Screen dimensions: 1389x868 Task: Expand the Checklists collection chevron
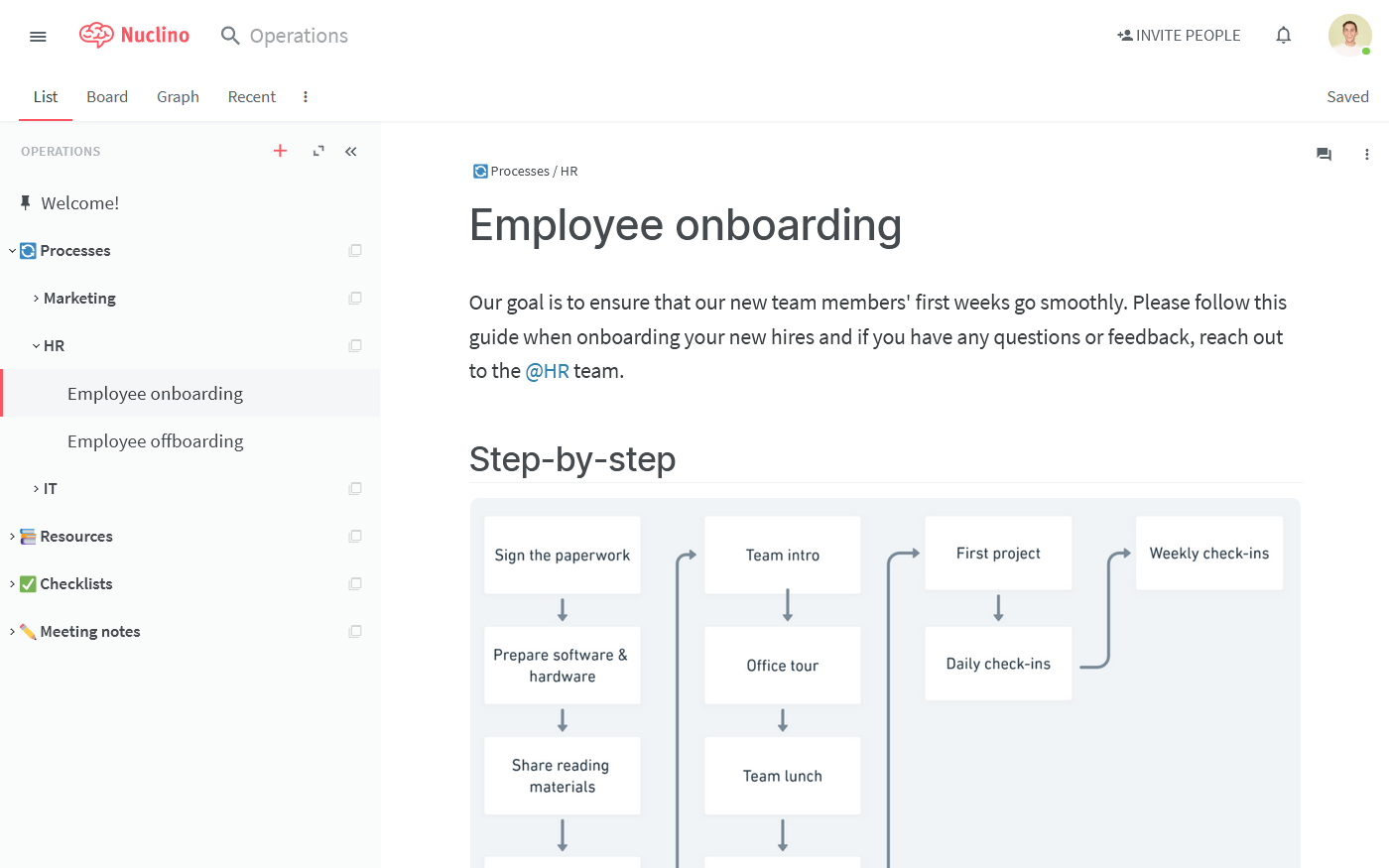click(x=12, y=584)
